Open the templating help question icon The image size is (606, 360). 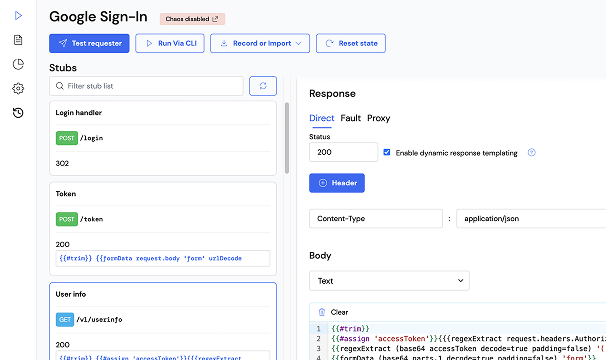coord(532,152)
